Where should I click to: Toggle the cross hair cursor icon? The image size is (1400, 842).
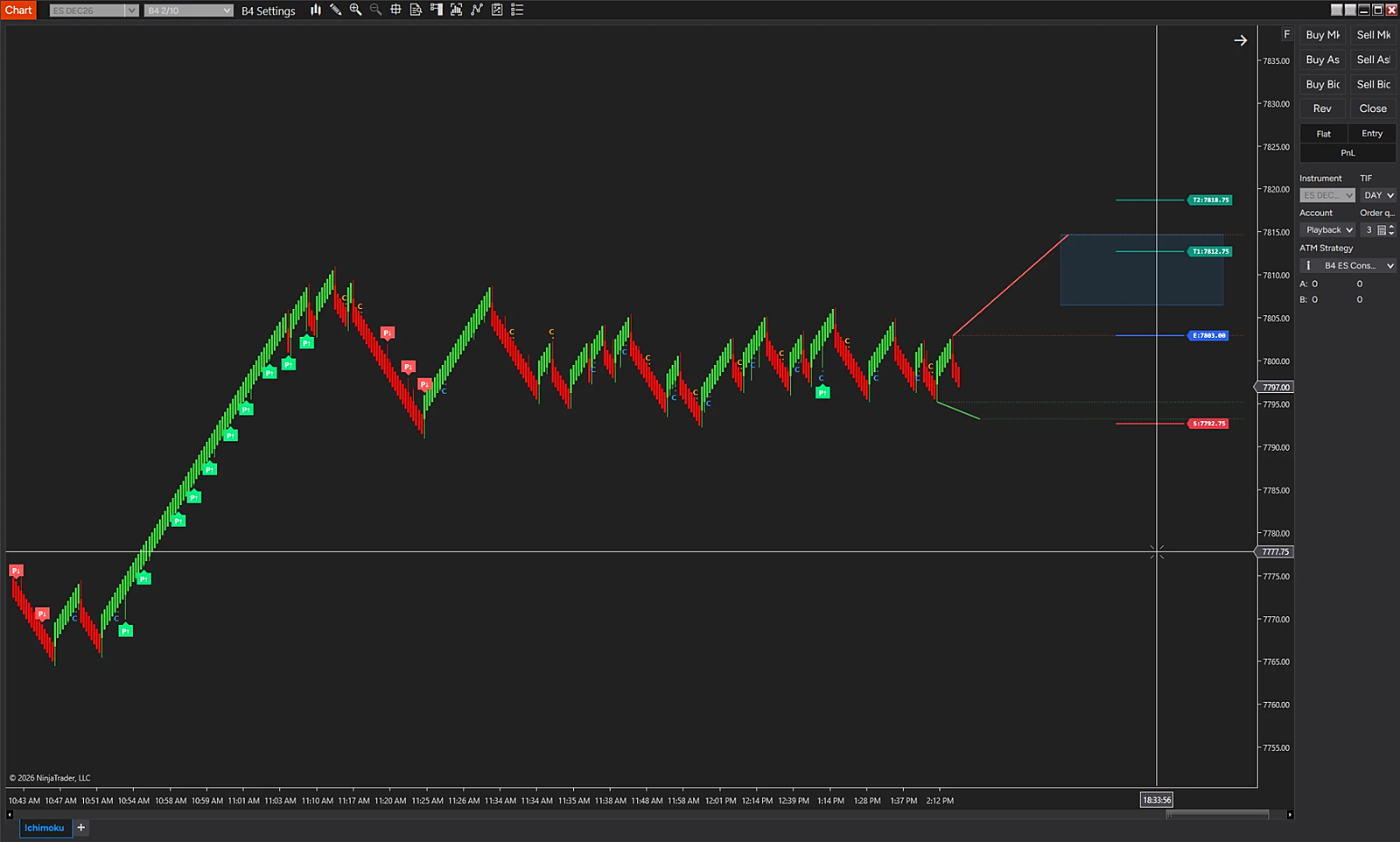click(x=395, y=10)
